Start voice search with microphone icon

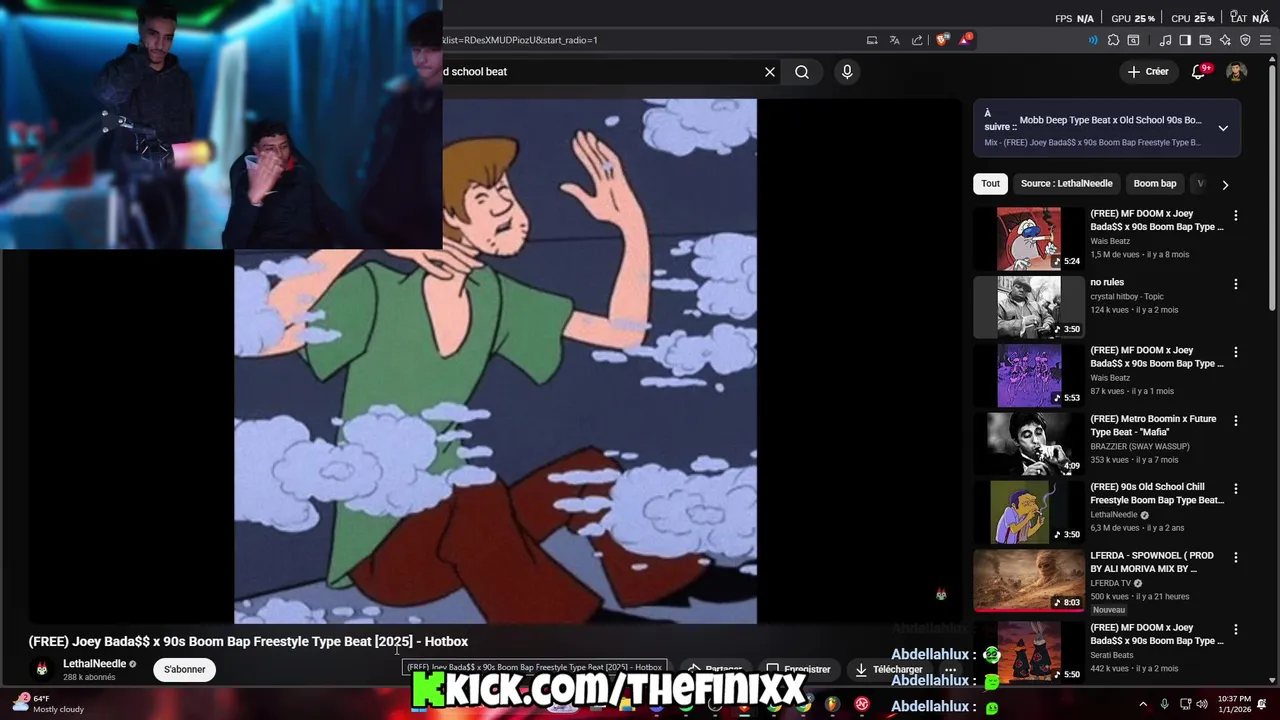pyautogui.click(x=847, y=72)
